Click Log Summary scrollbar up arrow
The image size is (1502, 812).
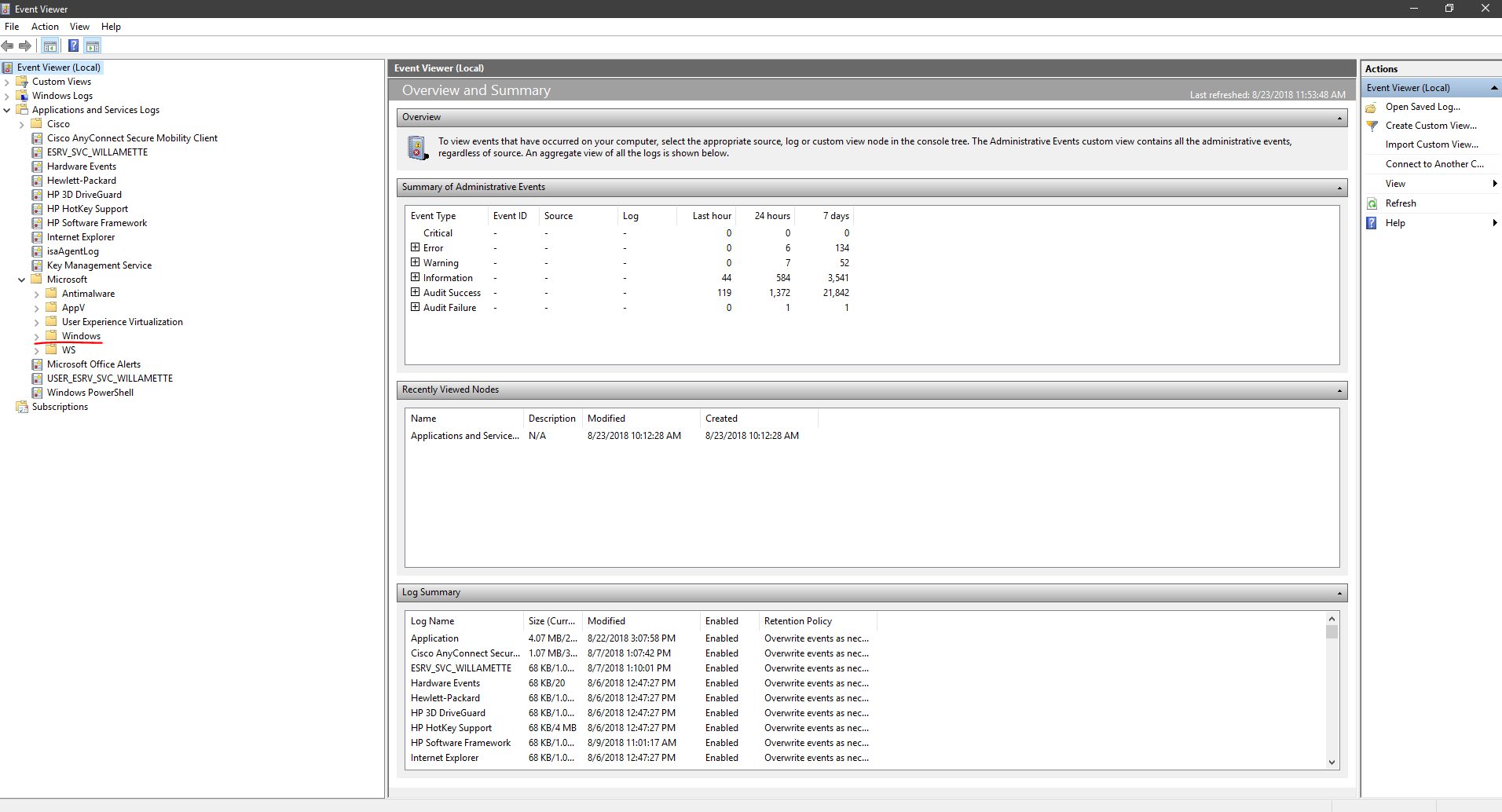(x=1332, y=619)
